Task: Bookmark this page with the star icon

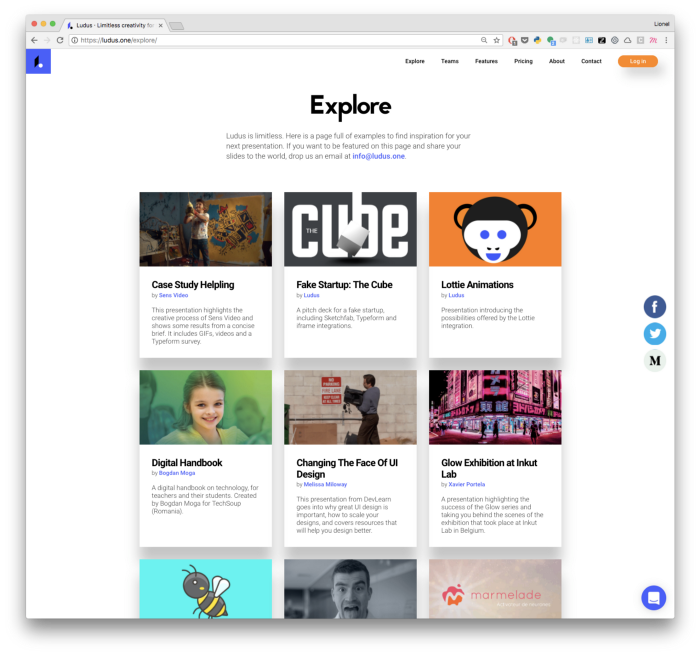Action: (496, 40)
